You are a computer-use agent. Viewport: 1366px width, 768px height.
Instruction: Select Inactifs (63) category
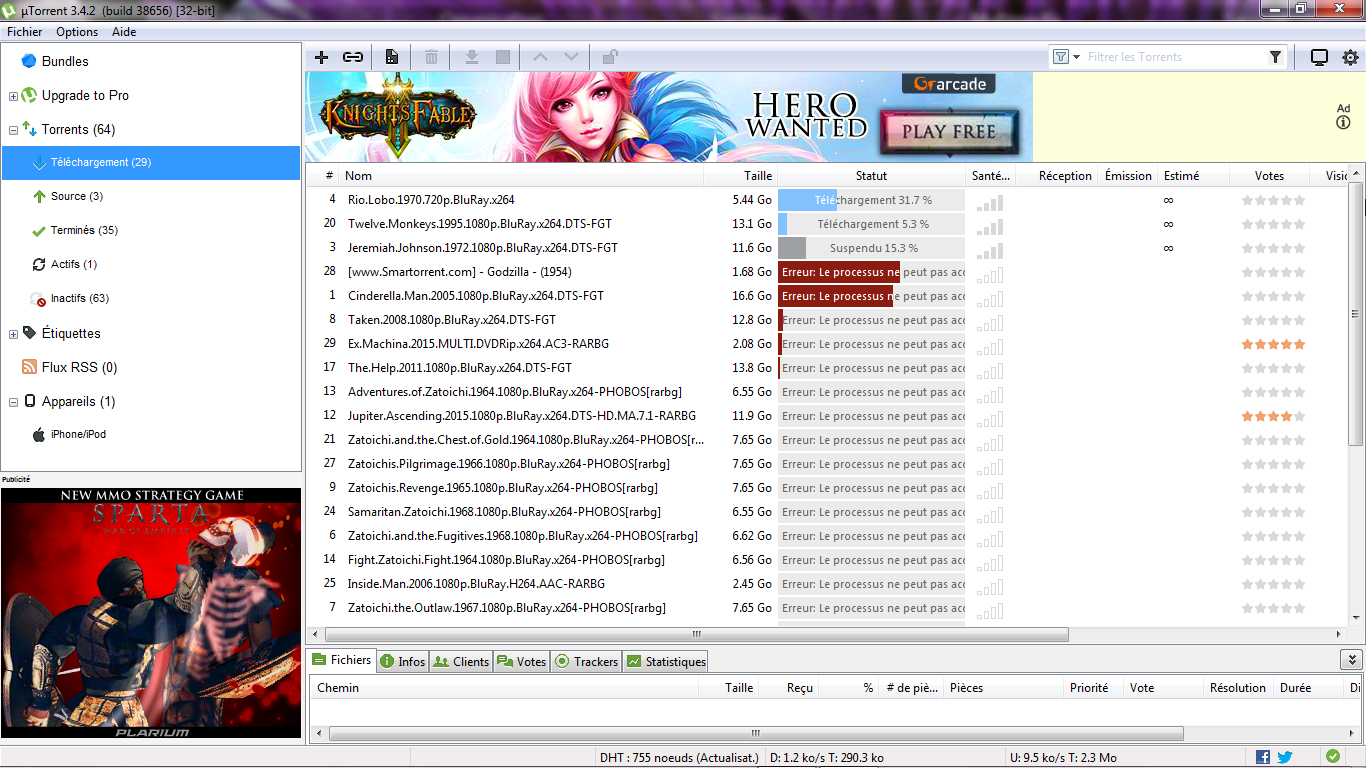[x=80, y=298]
